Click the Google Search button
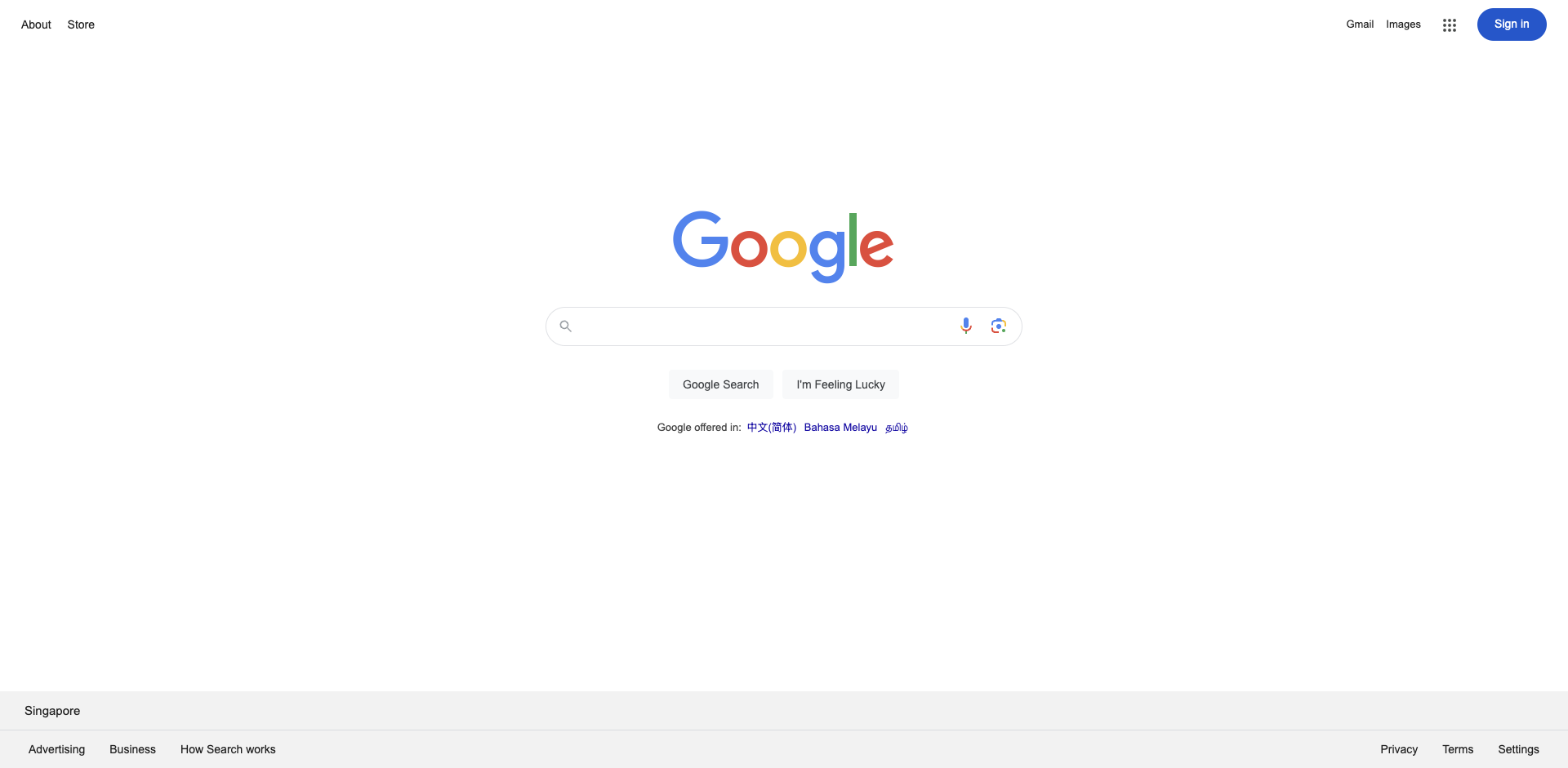This screenshot has height=768, width=1568. (721, 384)
